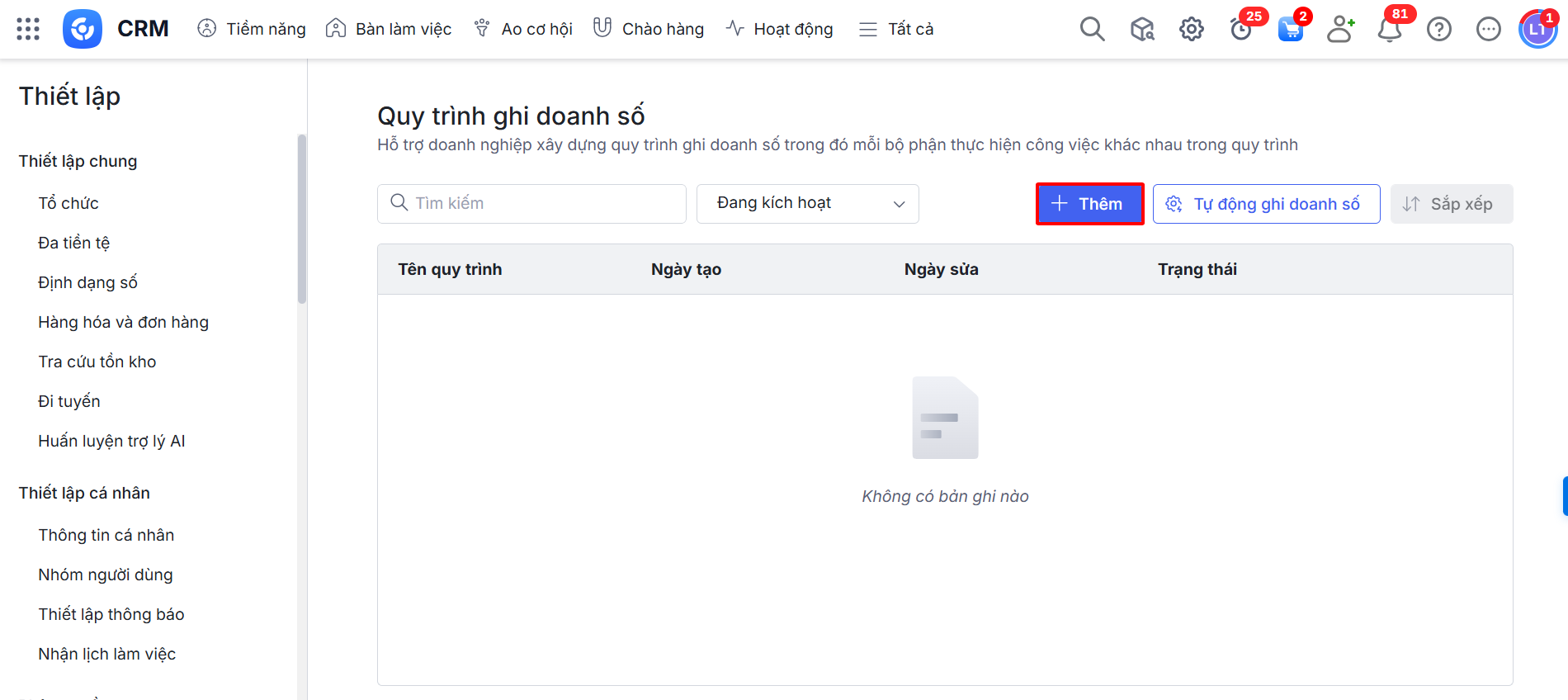
Task: Click the more options ellipsis icon
Action: click(x=1488, y=30)
